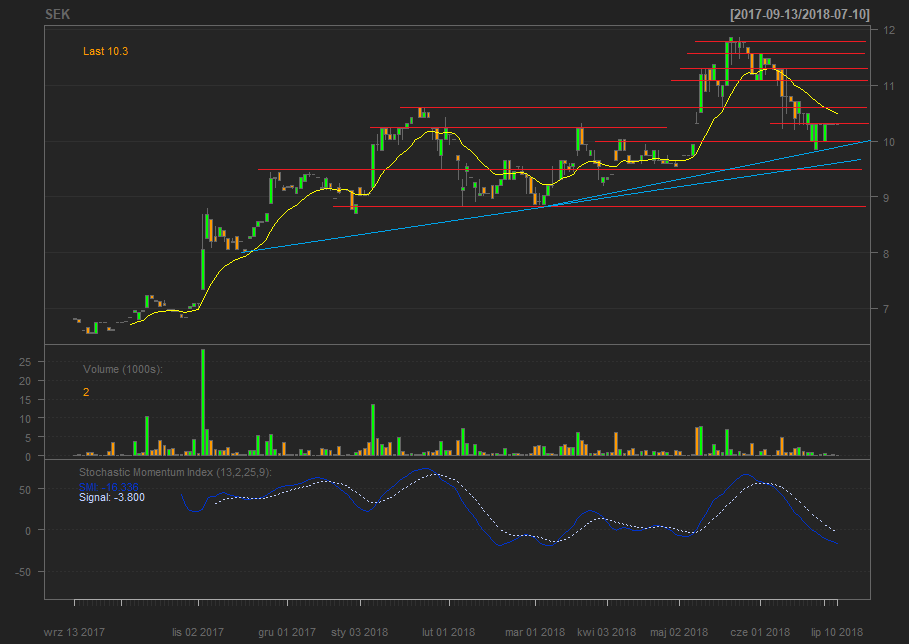
Task: Click the volume axis label 20
Action: tap(25, 381)
